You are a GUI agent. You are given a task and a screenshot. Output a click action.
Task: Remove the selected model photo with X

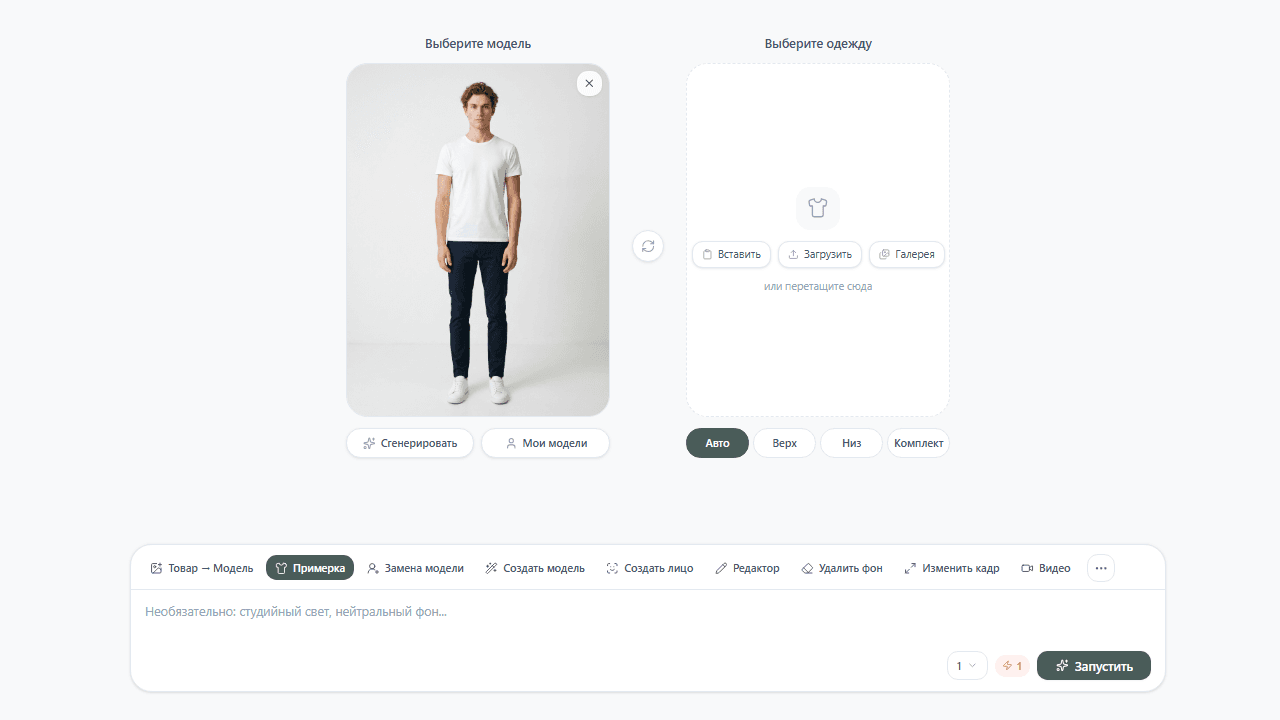[589, 84]
